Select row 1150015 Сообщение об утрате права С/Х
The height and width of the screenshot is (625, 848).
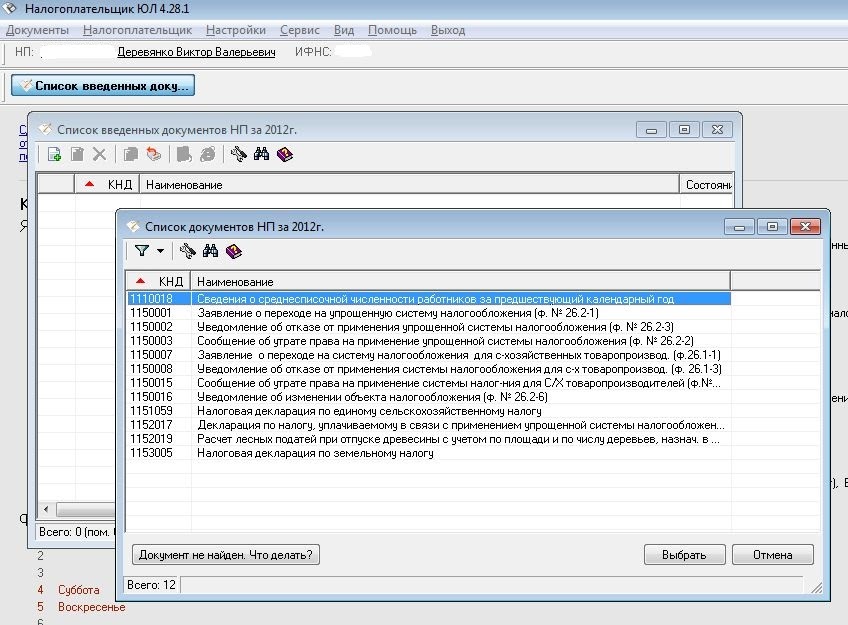point(429,383)
